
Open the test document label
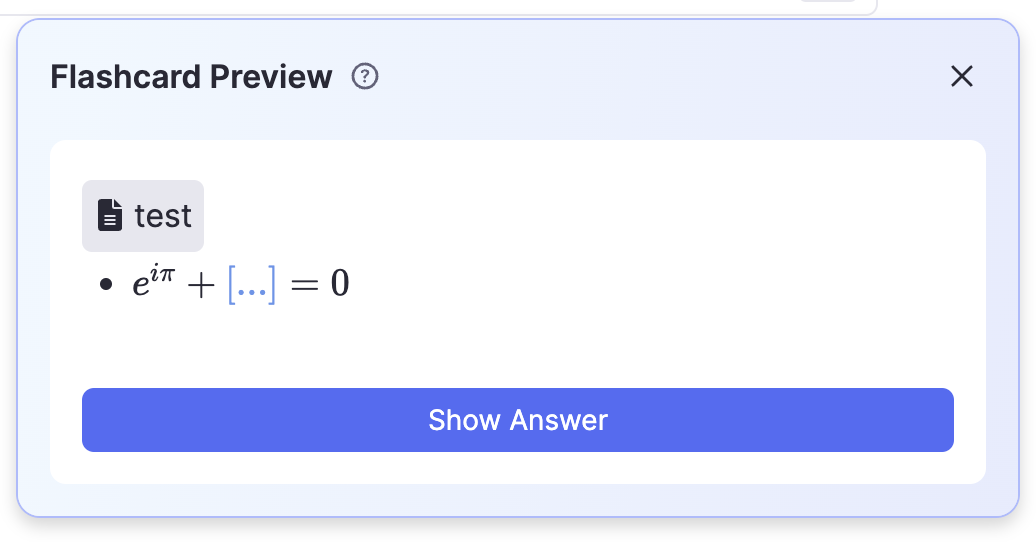pyautogui.click(x=162, y=215)
